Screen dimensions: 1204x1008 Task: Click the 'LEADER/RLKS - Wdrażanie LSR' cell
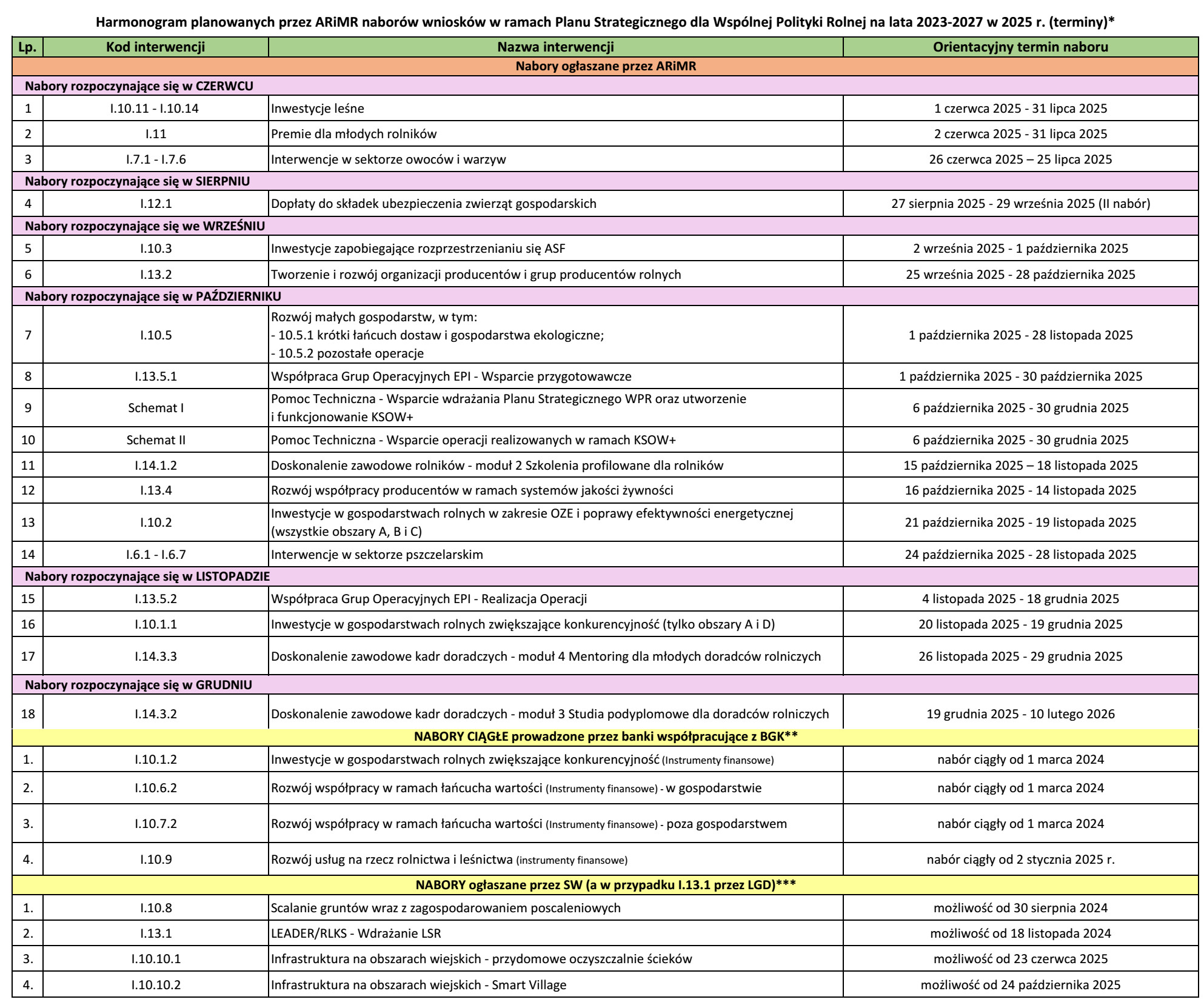coord(356,933)
